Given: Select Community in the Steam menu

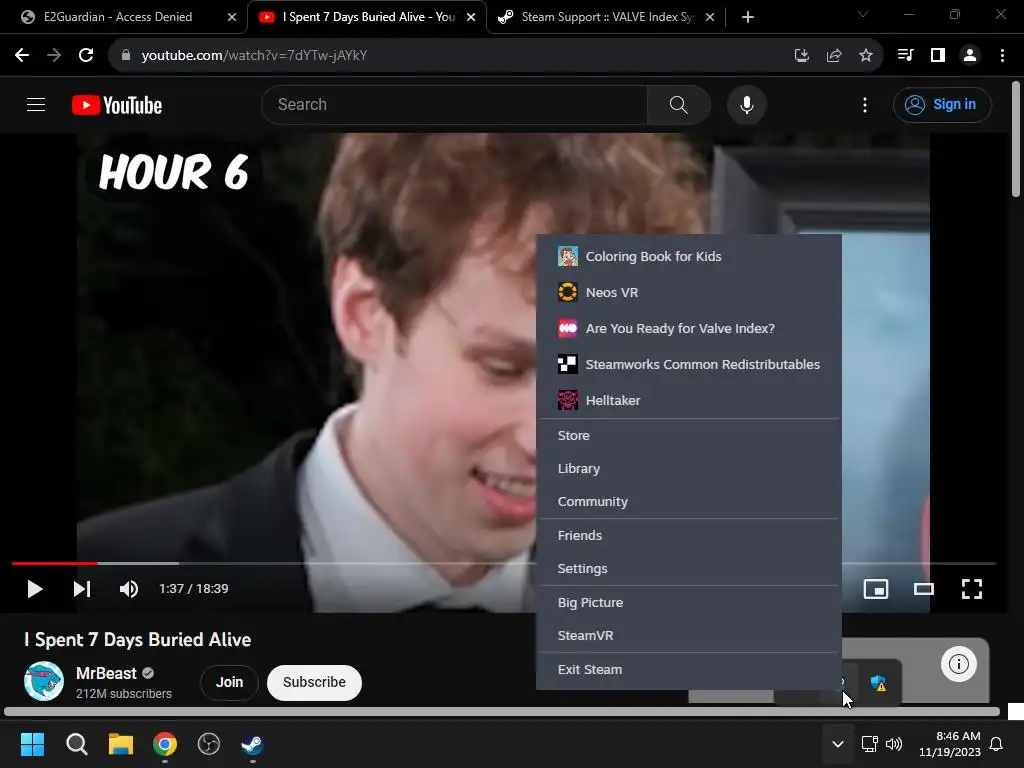Looking at the screenshot, I should (x=688, y=502).
